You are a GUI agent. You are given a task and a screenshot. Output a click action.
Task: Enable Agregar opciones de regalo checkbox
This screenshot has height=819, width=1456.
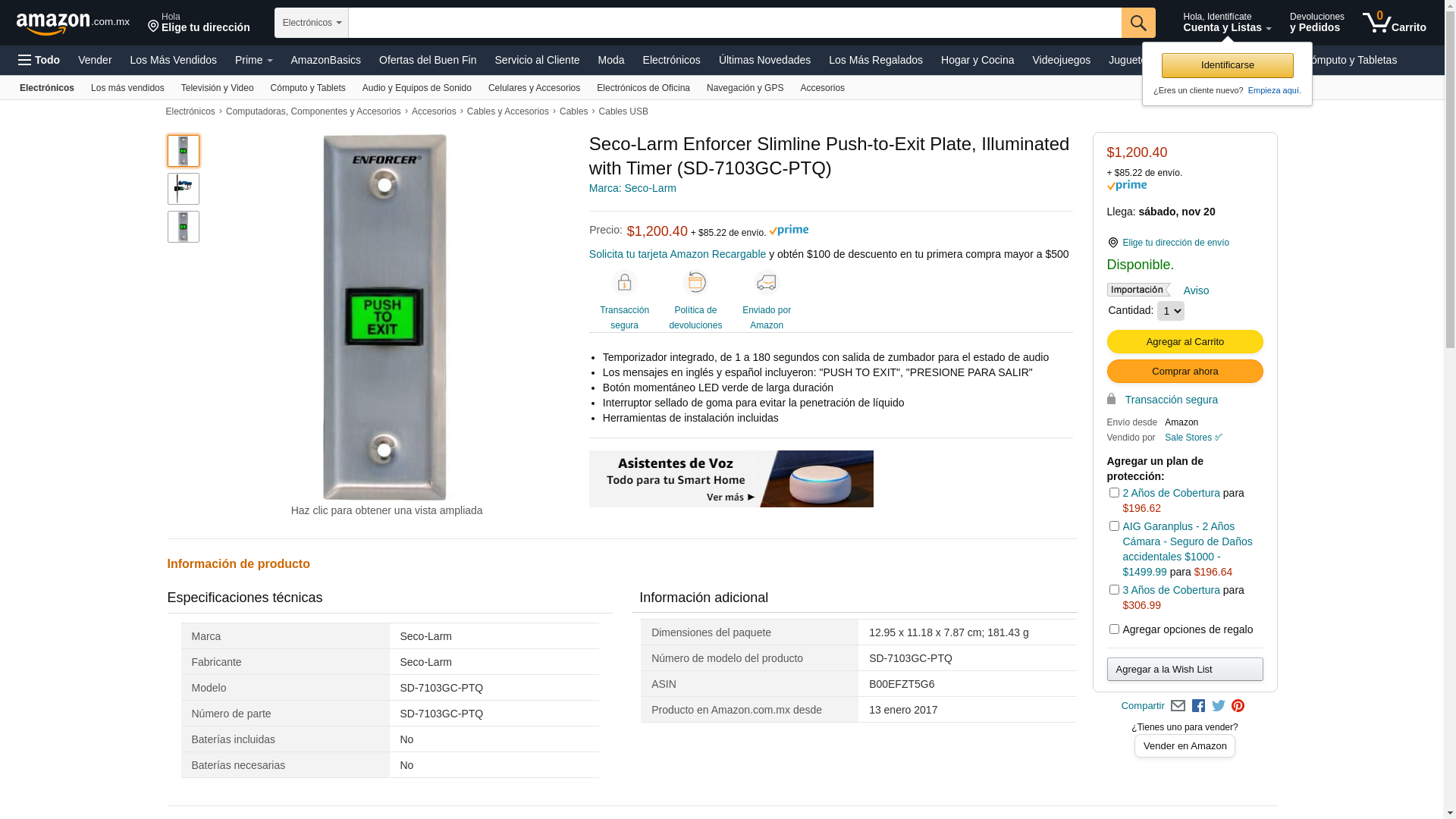tap(1114, 629)
